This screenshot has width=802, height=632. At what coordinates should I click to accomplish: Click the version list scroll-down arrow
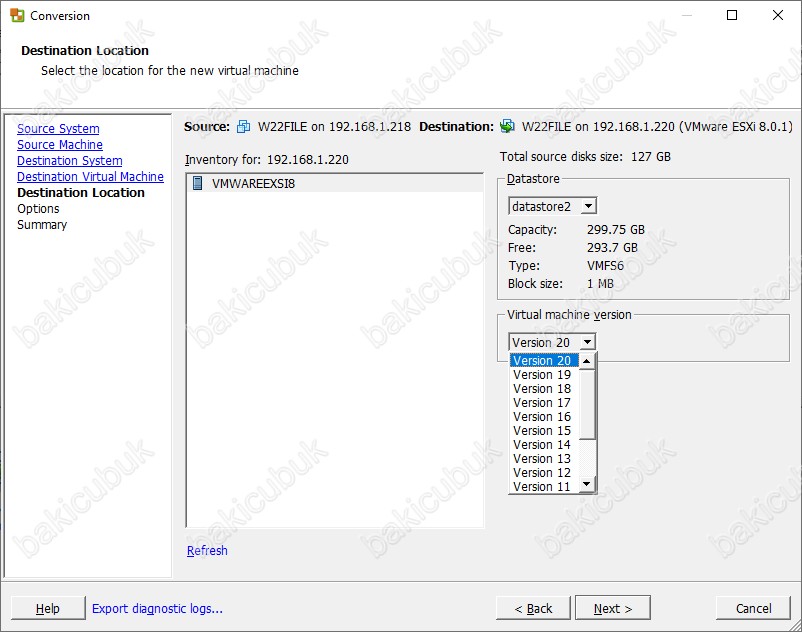(587, 484)
